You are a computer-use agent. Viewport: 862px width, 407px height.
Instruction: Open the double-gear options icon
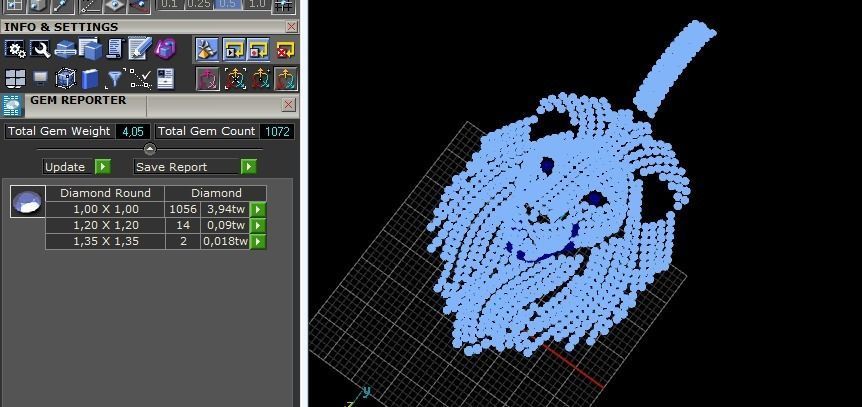[15, 49]
